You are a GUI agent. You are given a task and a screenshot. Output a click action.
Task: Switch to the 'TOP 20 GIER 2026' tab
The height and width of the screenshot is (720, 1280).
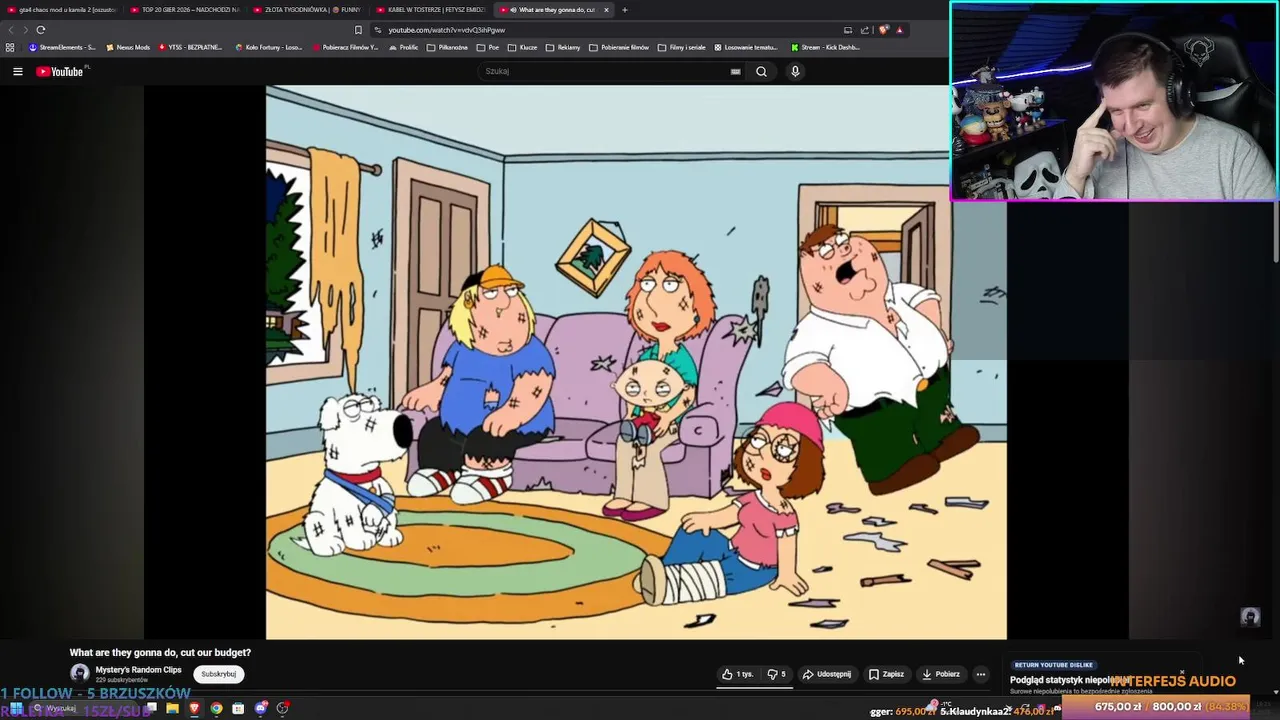[x=185, y=10]
